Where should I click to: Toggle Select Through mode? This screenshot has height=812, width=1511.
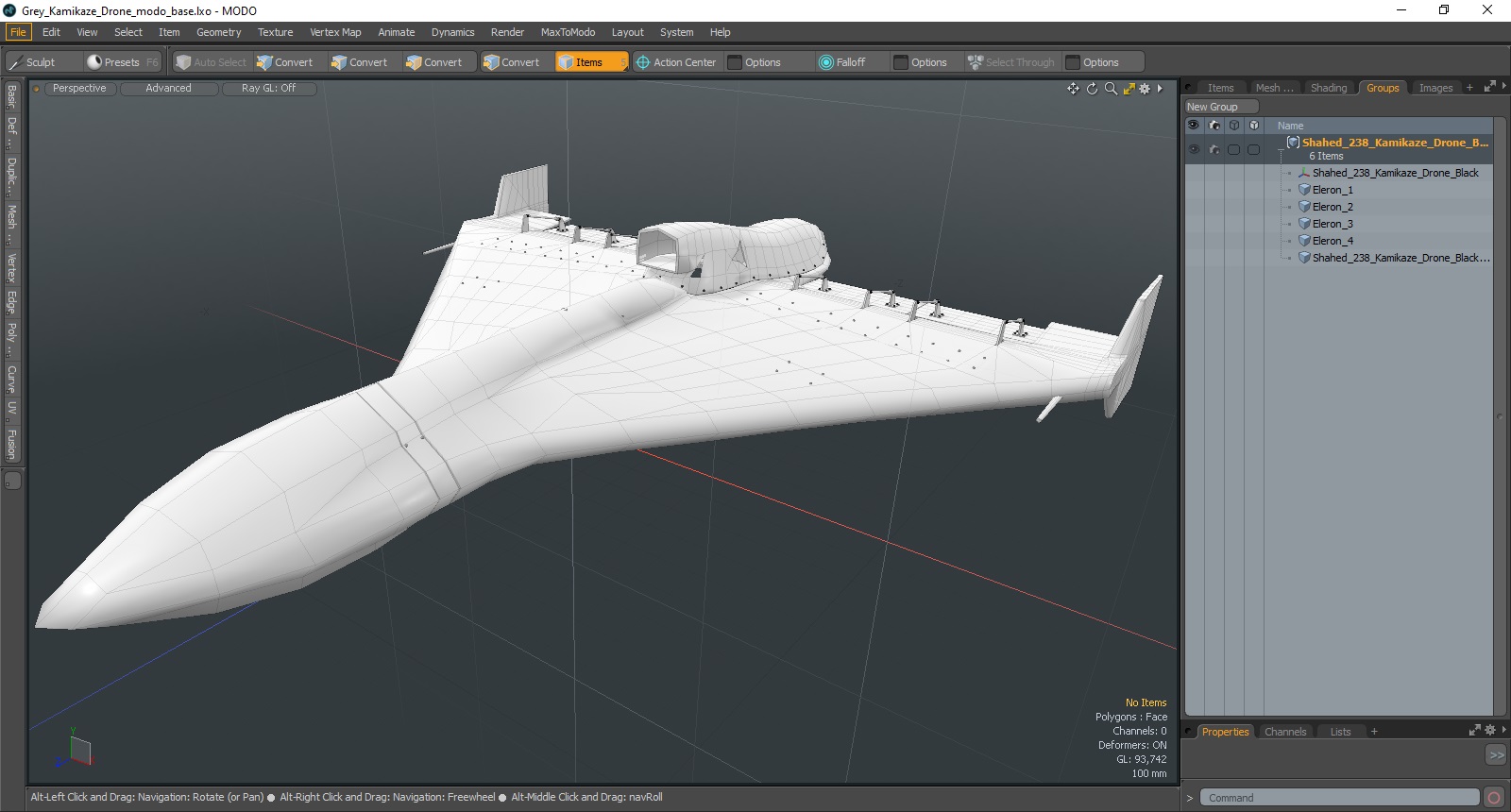[x=1011, y=62]
